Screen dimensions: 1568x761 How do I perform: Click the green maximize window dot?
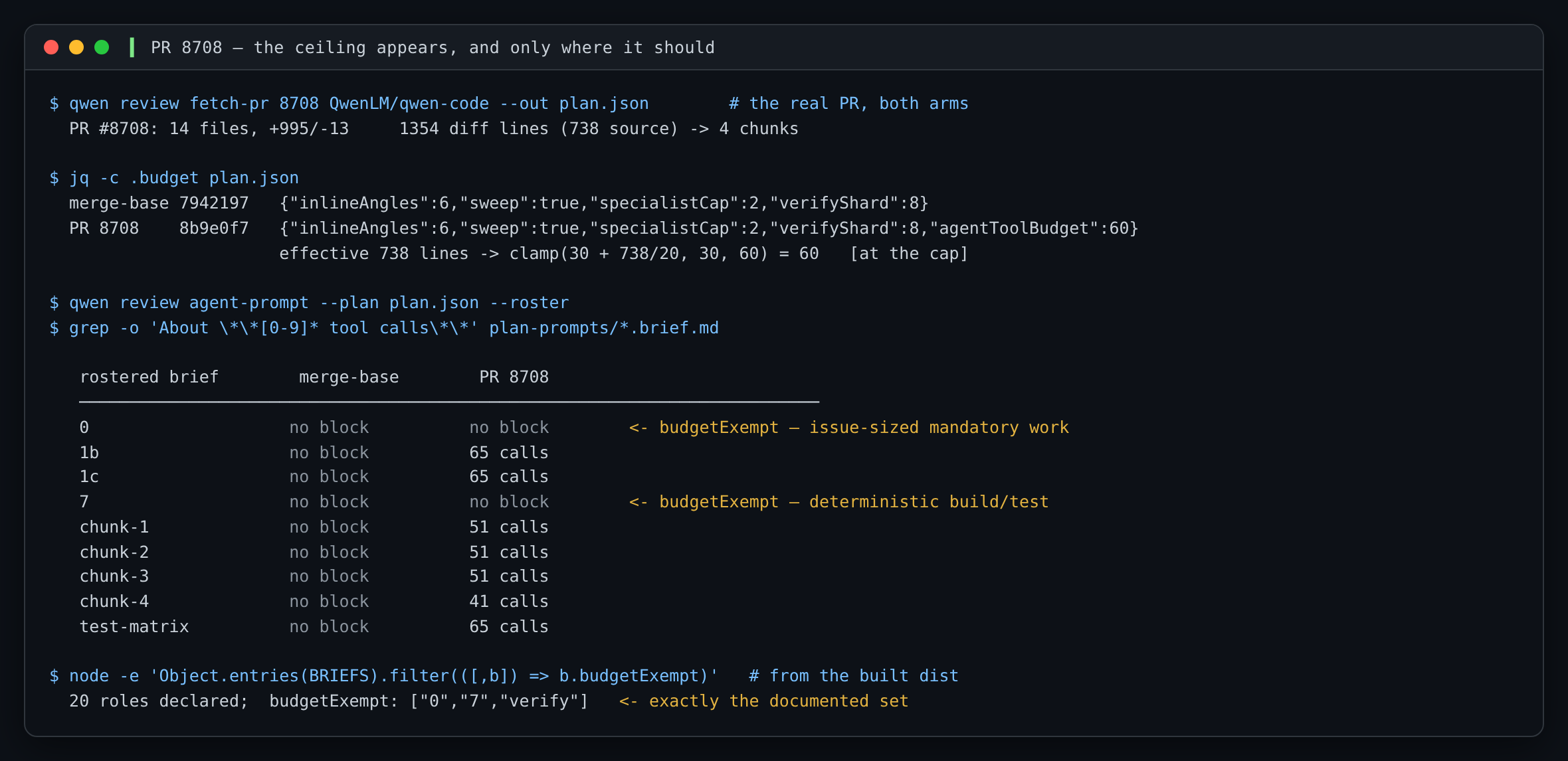click(x=102, y=47)
